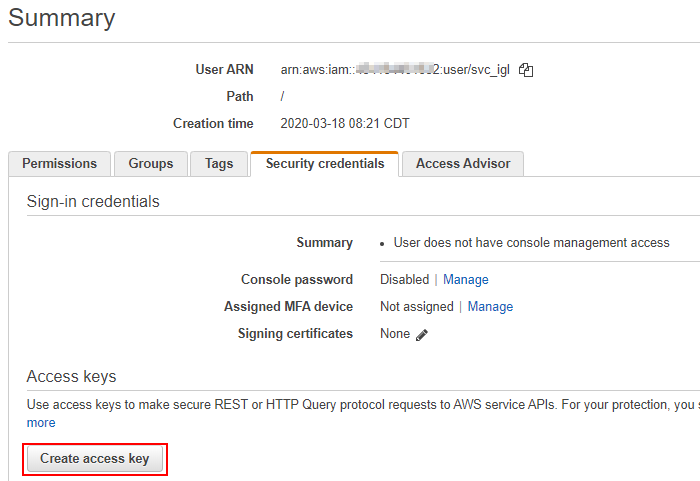The image size is (700, 481).
Task: Manage the console password
Action: [x=465, y=280]
